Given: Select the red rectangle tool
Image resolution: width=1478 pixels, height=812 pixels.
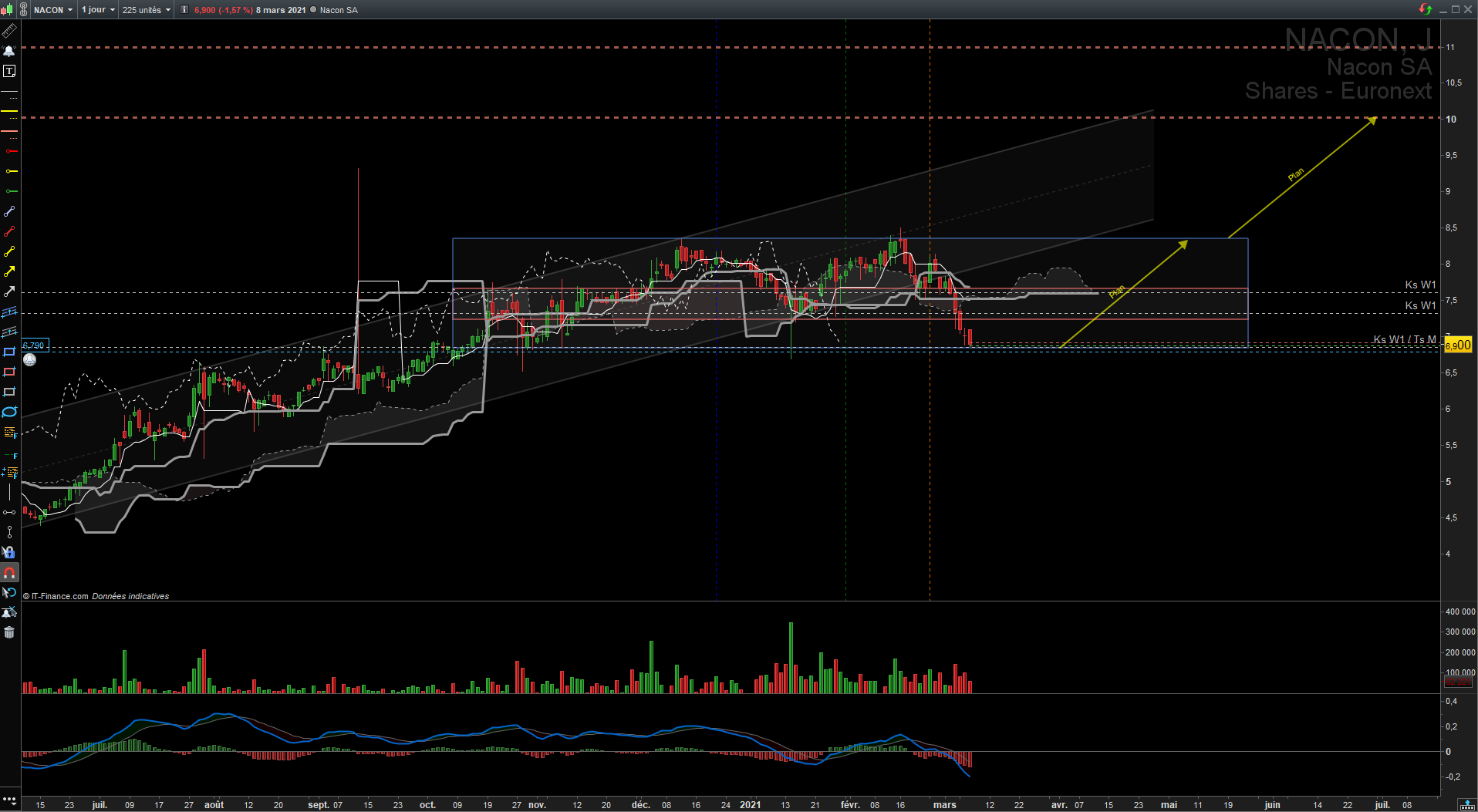Looking at the screenshot, I should tap(9, 372).
